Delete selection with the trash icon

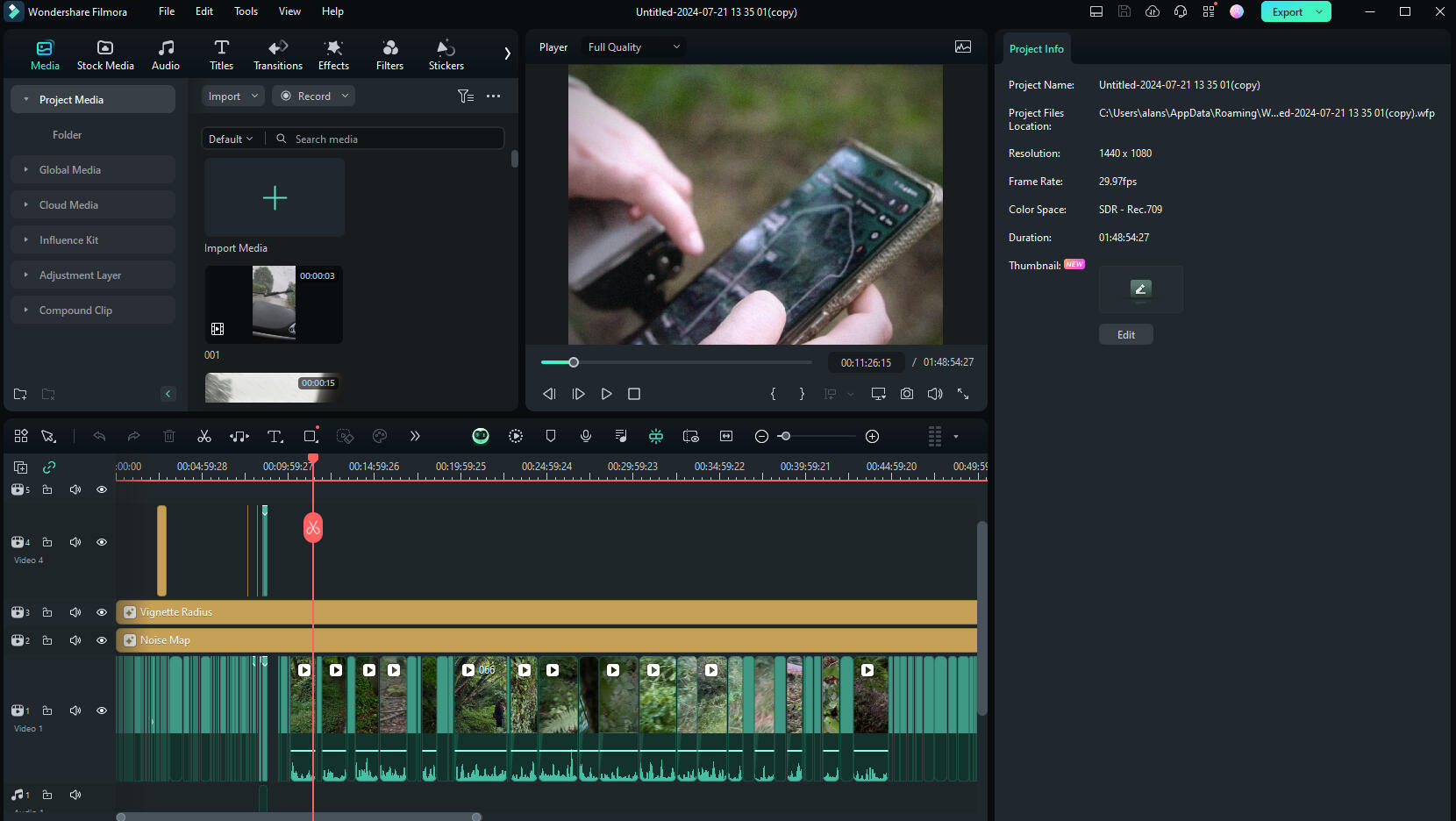click(169, 436)
